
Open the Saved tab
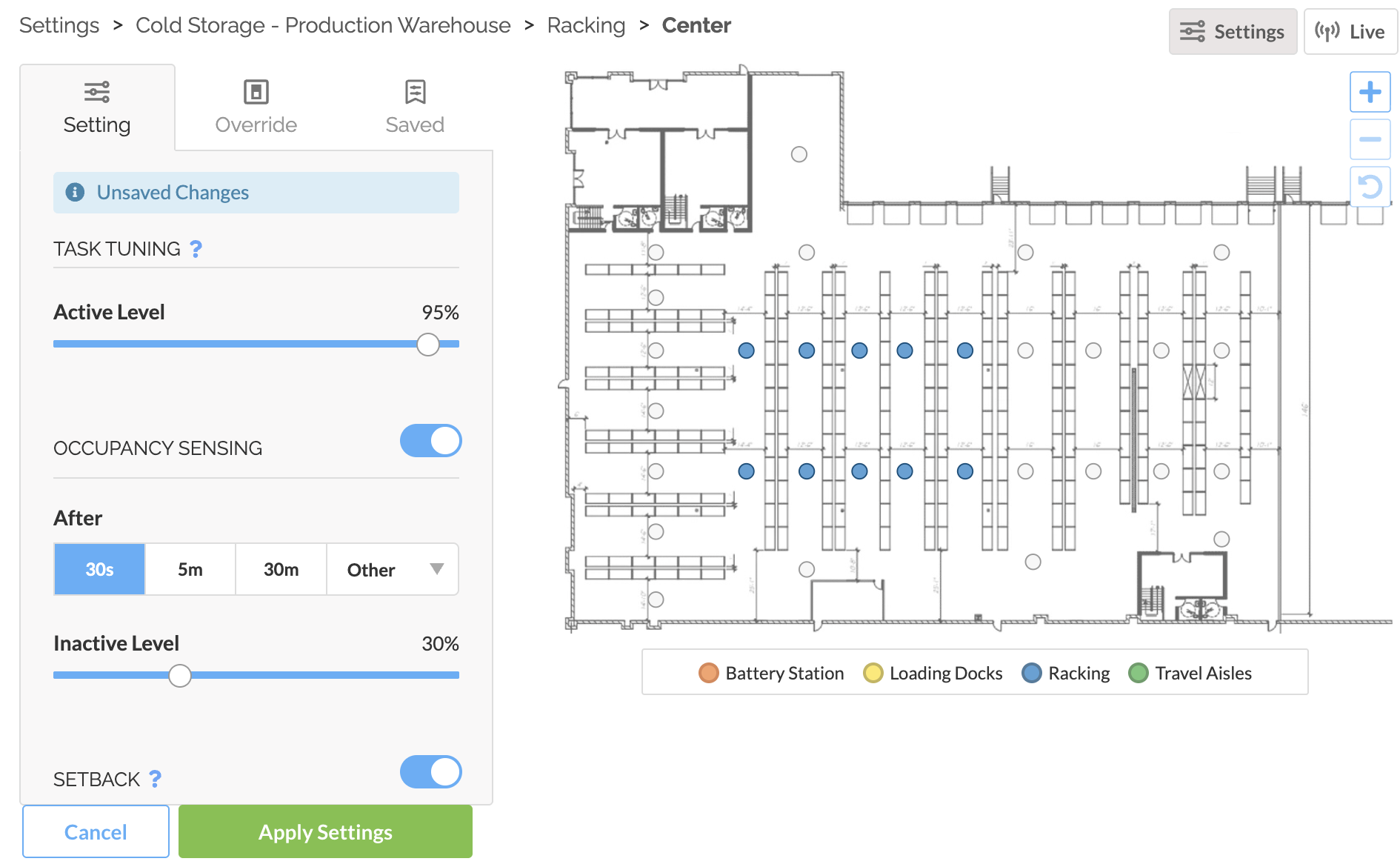coord(415,107)
